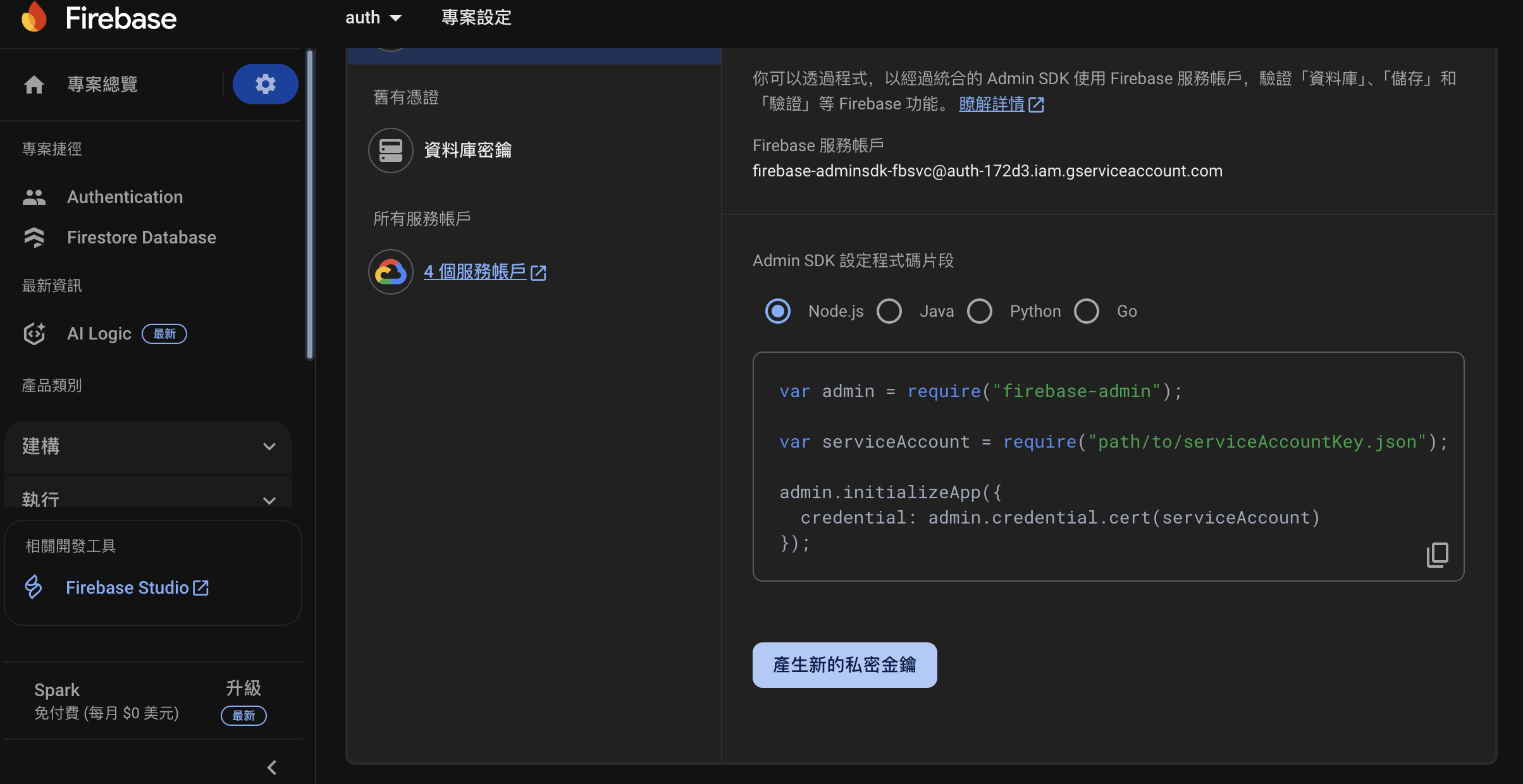This screenshot has height=784, width=1523.
Task: Click the Authentication people icon
Action: pyautogui.click(x=34, y=197)
